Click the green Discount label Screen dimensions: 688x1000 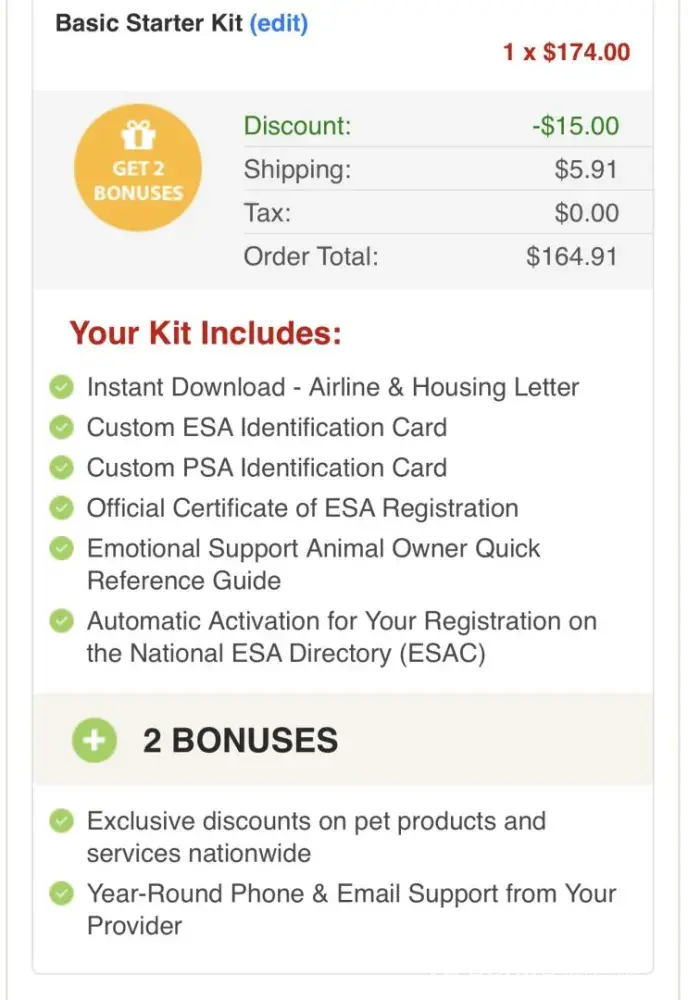pos(298,126)
